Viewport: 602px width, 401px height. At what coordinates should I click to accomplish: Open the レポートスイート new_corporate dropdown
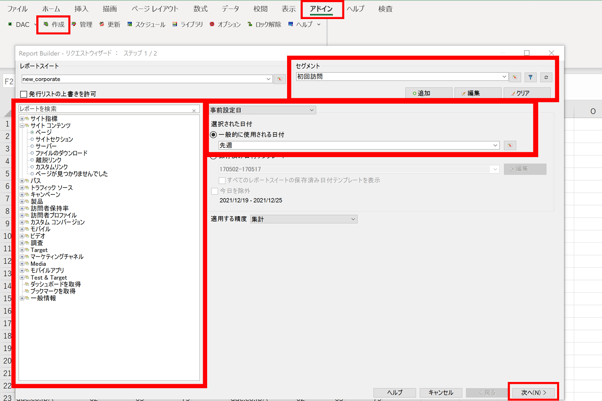tap(147, 79)
